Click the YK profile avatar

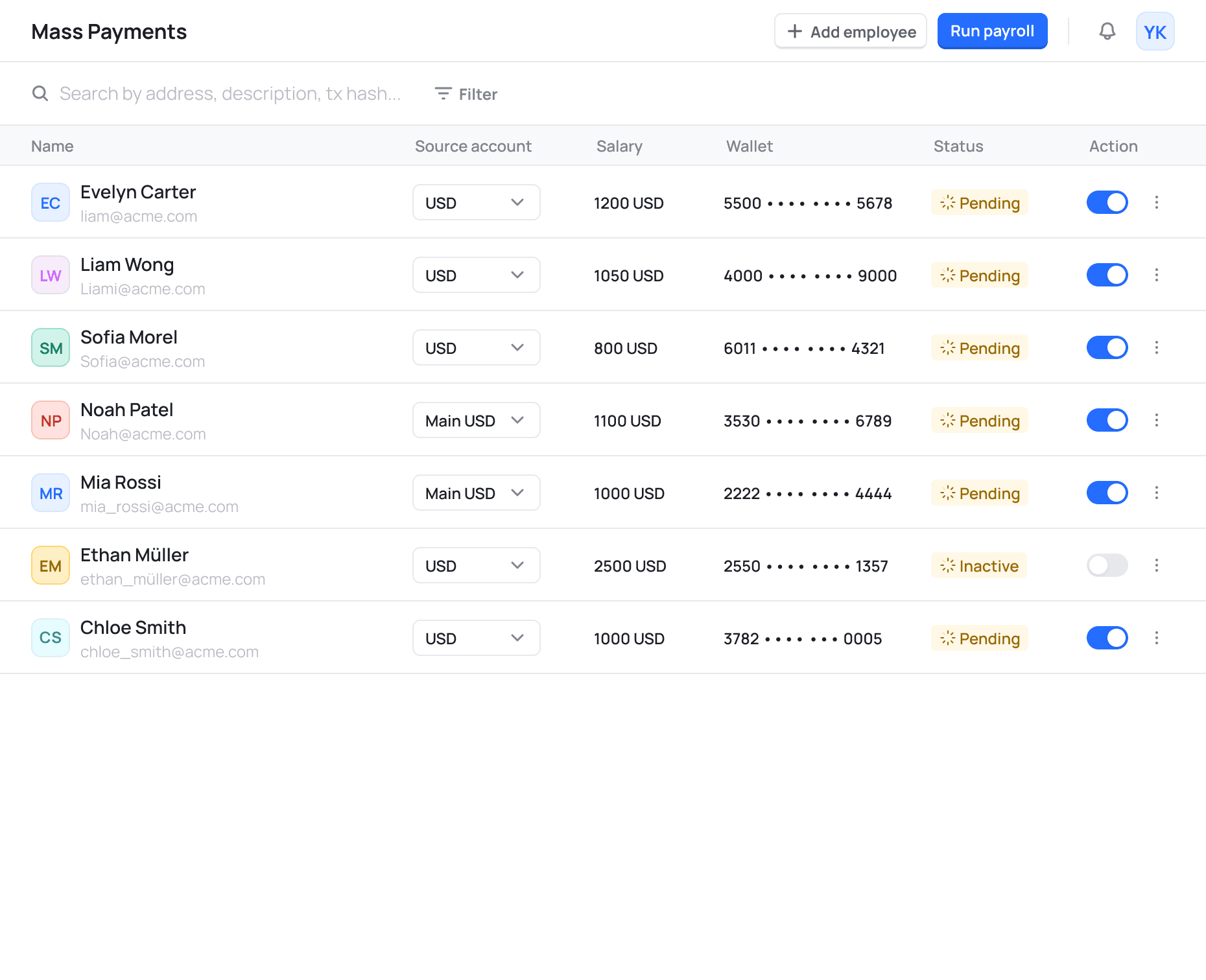click(1155, 30)
